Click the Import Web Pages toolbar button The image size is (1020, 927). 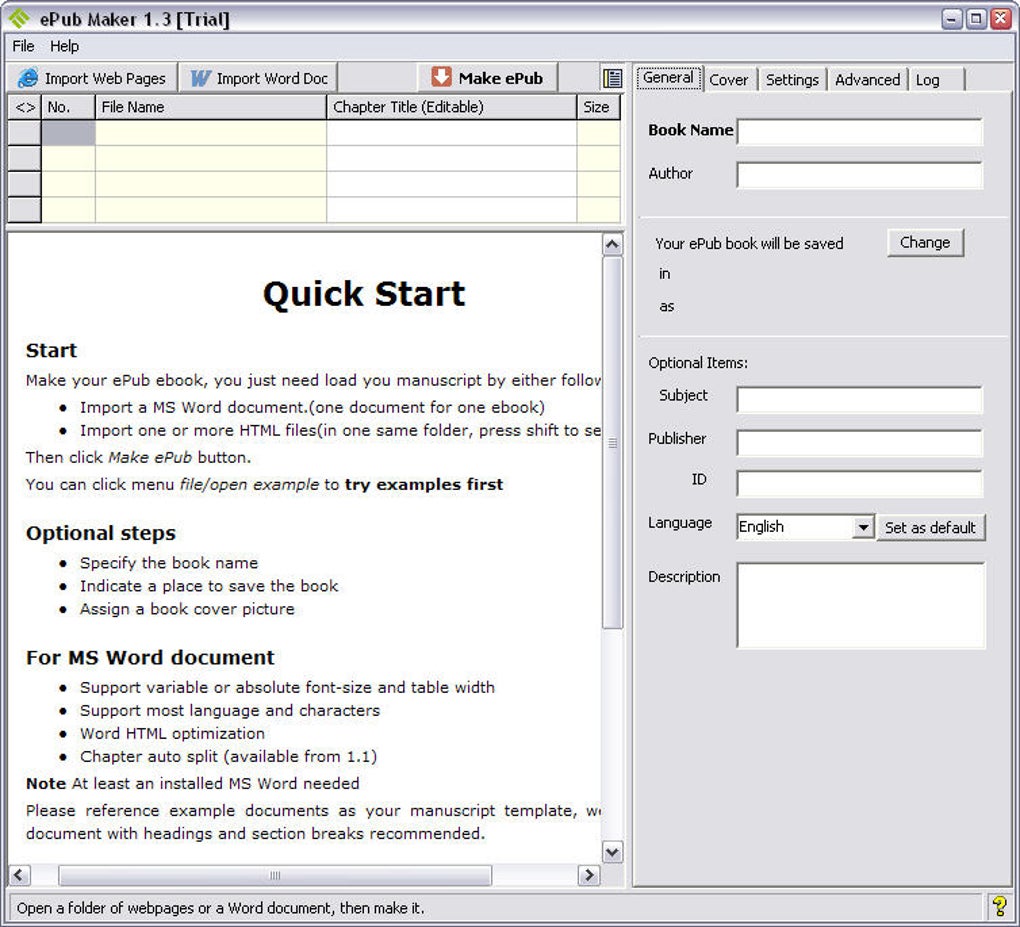click(91, 78)
